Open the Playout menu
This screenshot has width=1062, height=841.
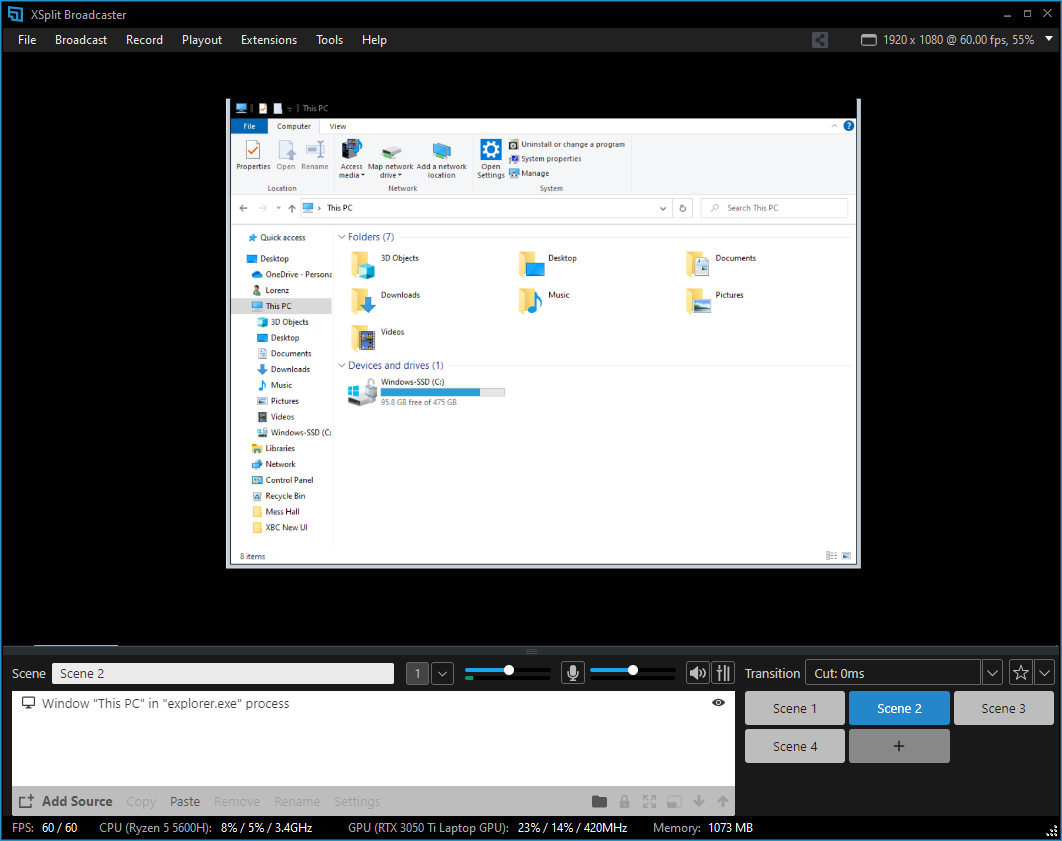(x=202, y=40)
